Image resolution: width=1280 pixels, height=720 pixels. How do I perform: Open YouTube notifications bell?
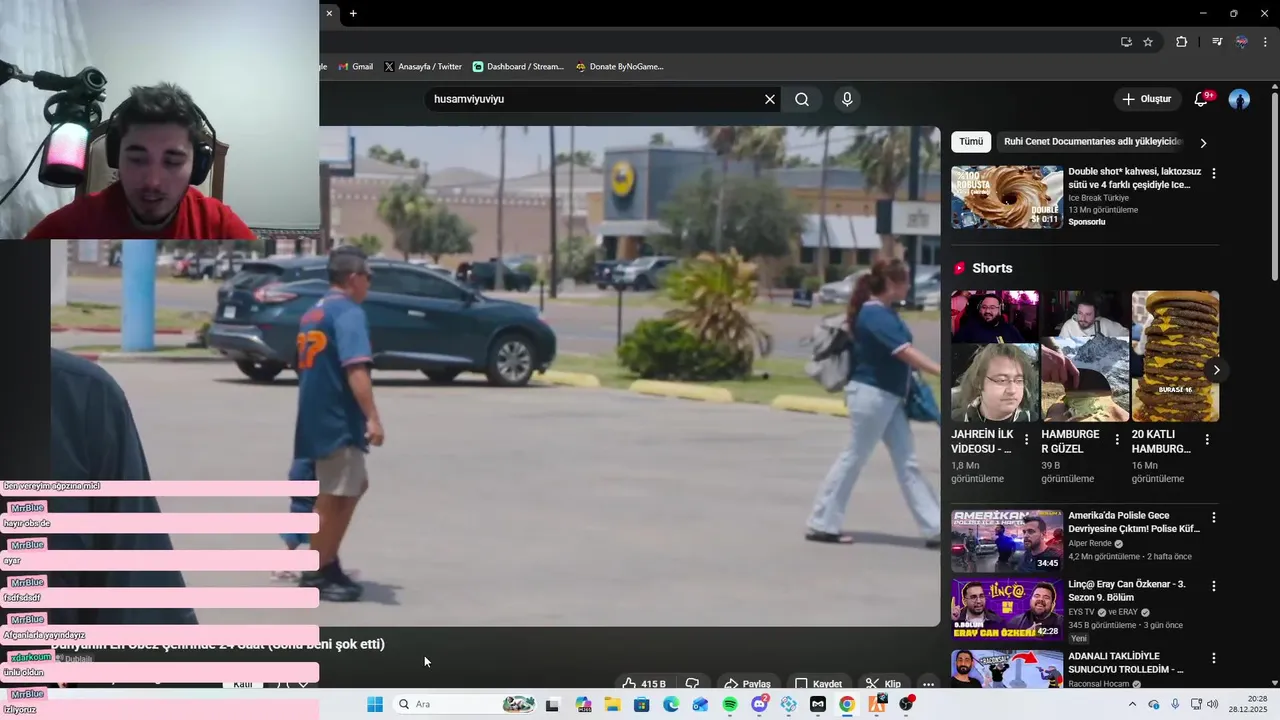(x=1201, y=99)
